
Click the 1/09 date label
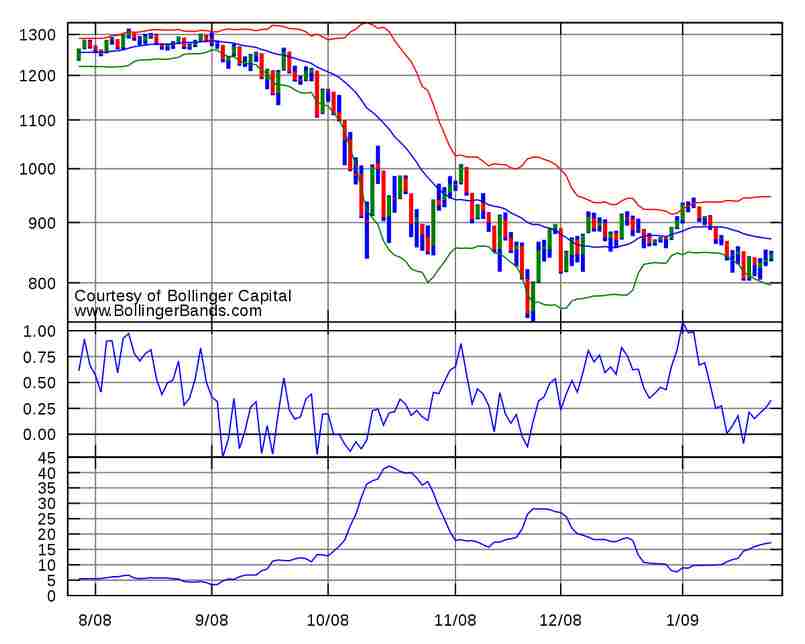point(682,620)
